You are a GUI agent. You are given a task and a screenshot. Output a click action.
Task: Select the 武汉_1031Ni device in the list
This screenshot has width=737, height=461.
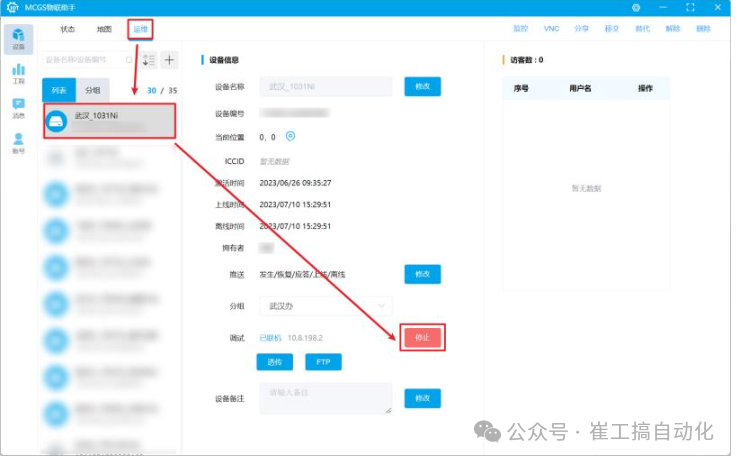click(110, 121)
